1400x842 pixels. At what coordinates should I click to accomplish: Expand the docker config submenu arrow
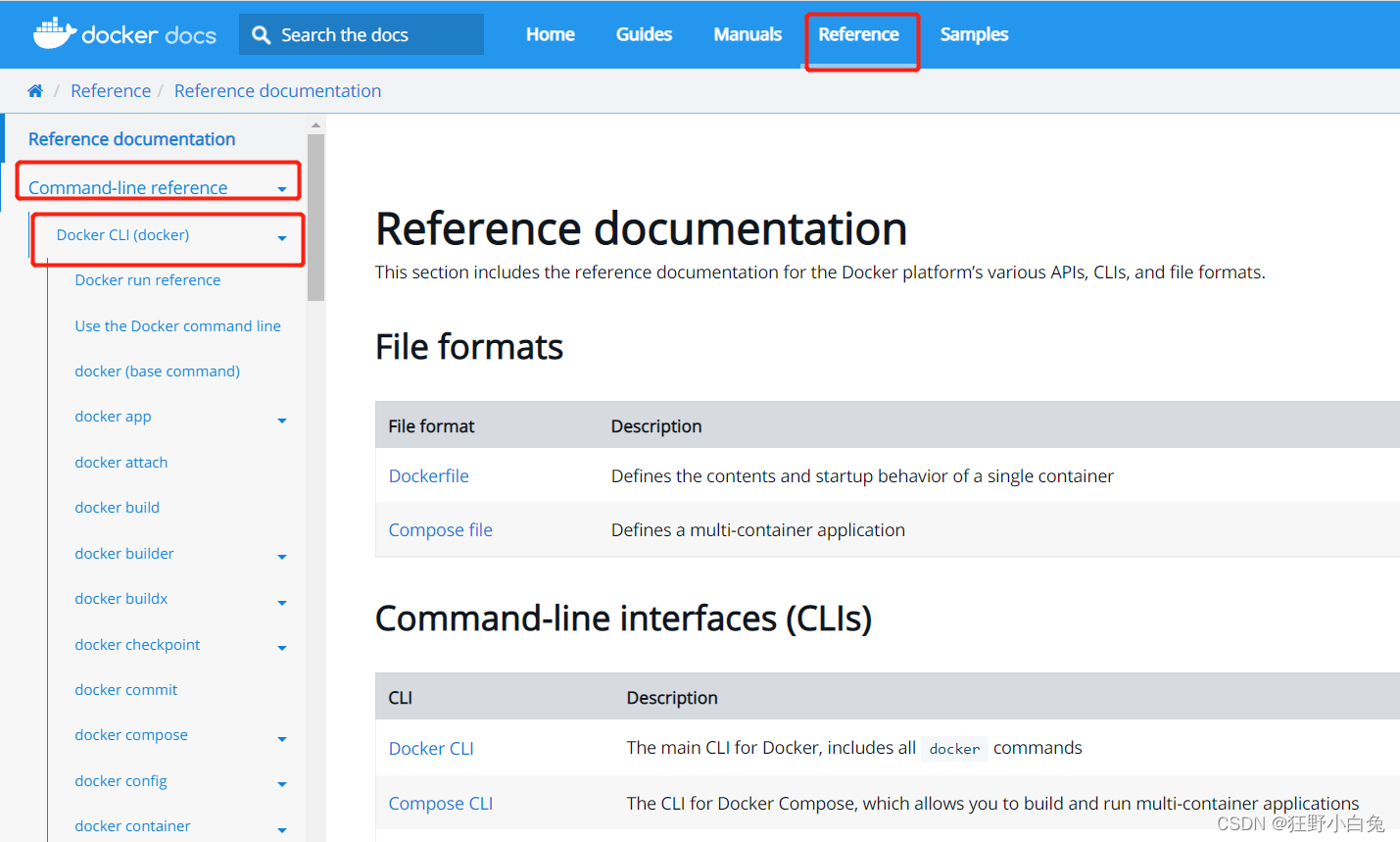(282, 784)
